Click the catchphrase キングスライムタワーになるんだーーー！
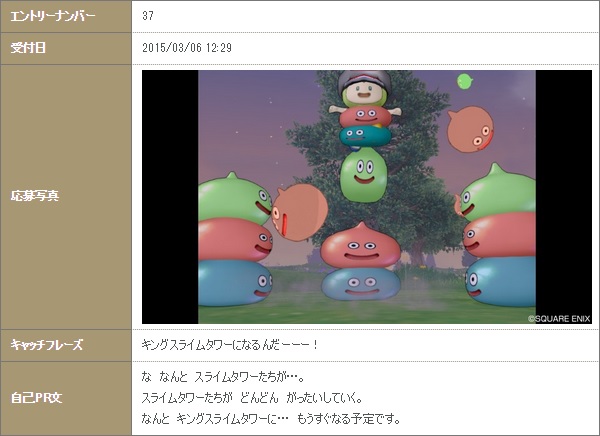 [x=230, y=345]
